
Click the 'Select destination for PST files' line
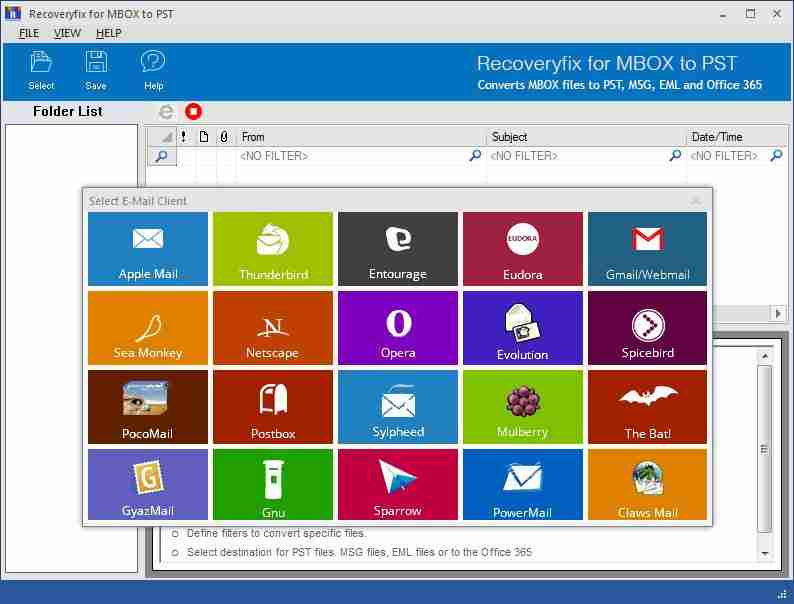pos(359,552)
